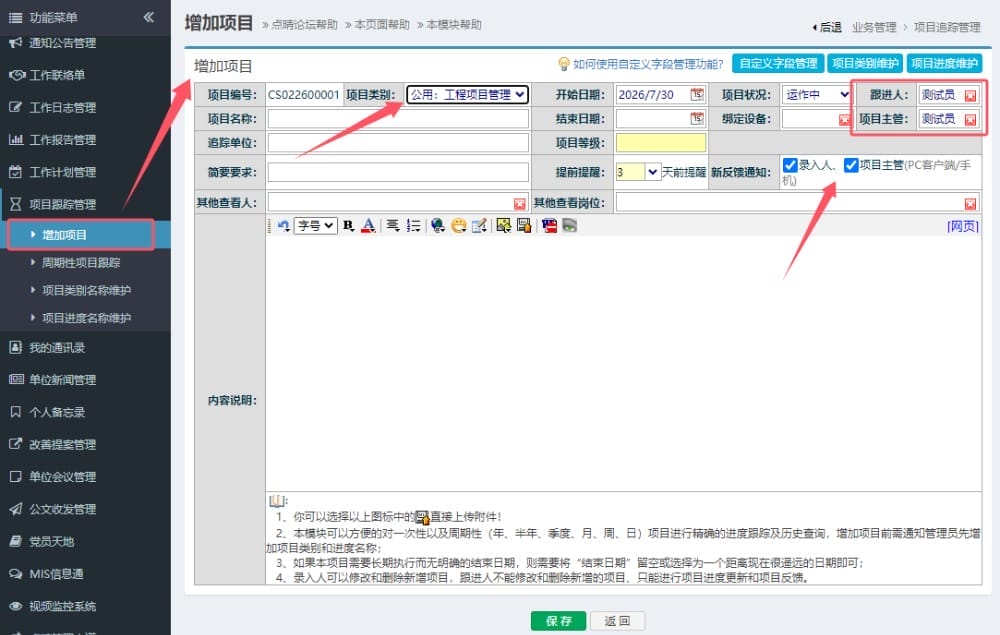Clear the 跟进人 field with red X
The height and width of the screenshot is (635, 1000).
pos(970,96)
